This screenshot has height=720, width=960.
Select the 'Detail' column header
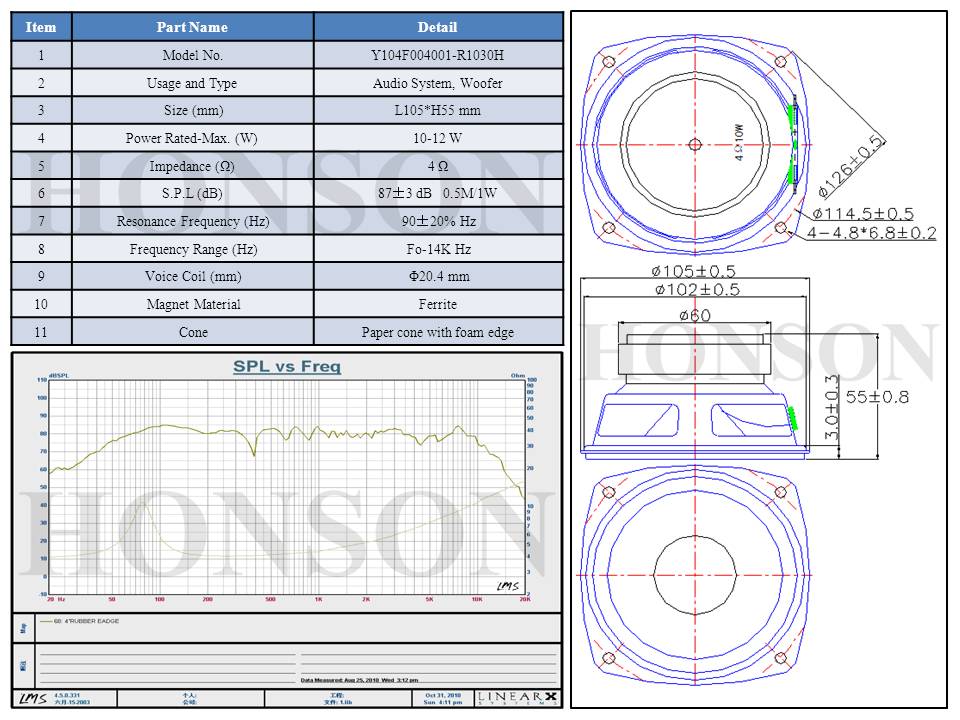click(x=438, y=27)
